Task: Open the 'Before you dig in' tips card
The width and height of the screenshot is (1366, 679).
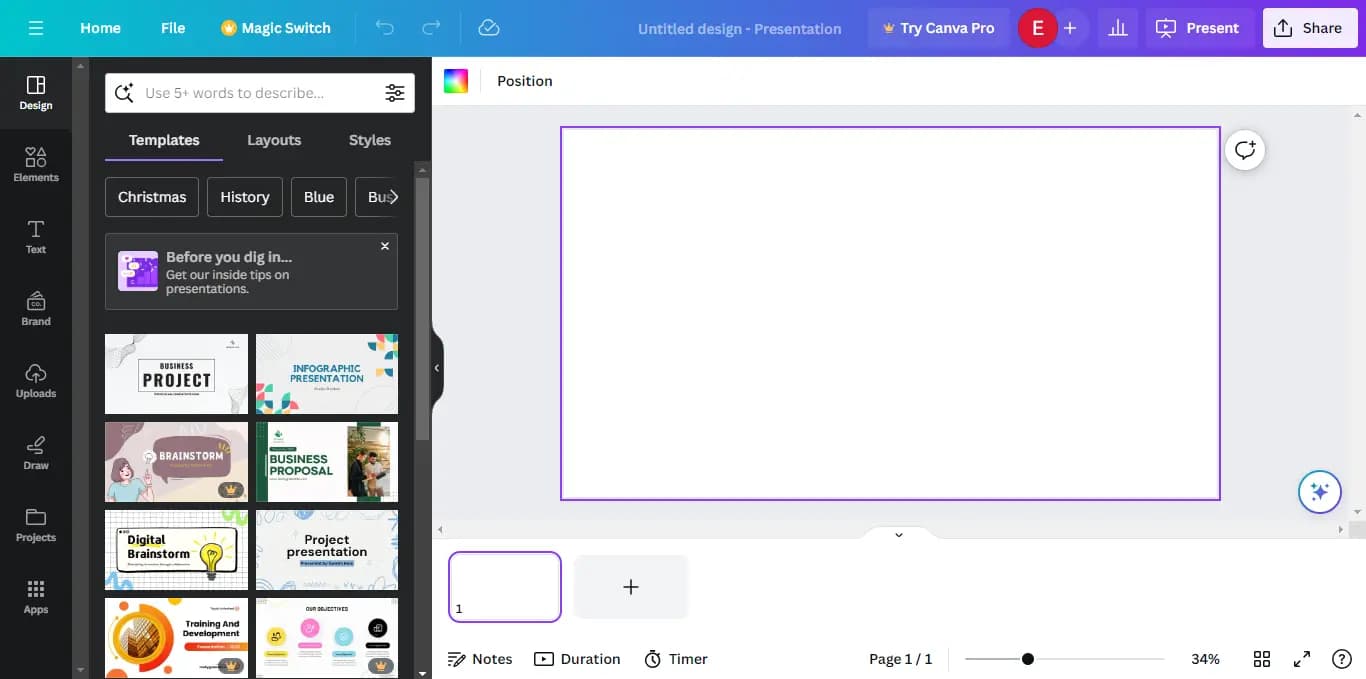Action: pos(251,272)
